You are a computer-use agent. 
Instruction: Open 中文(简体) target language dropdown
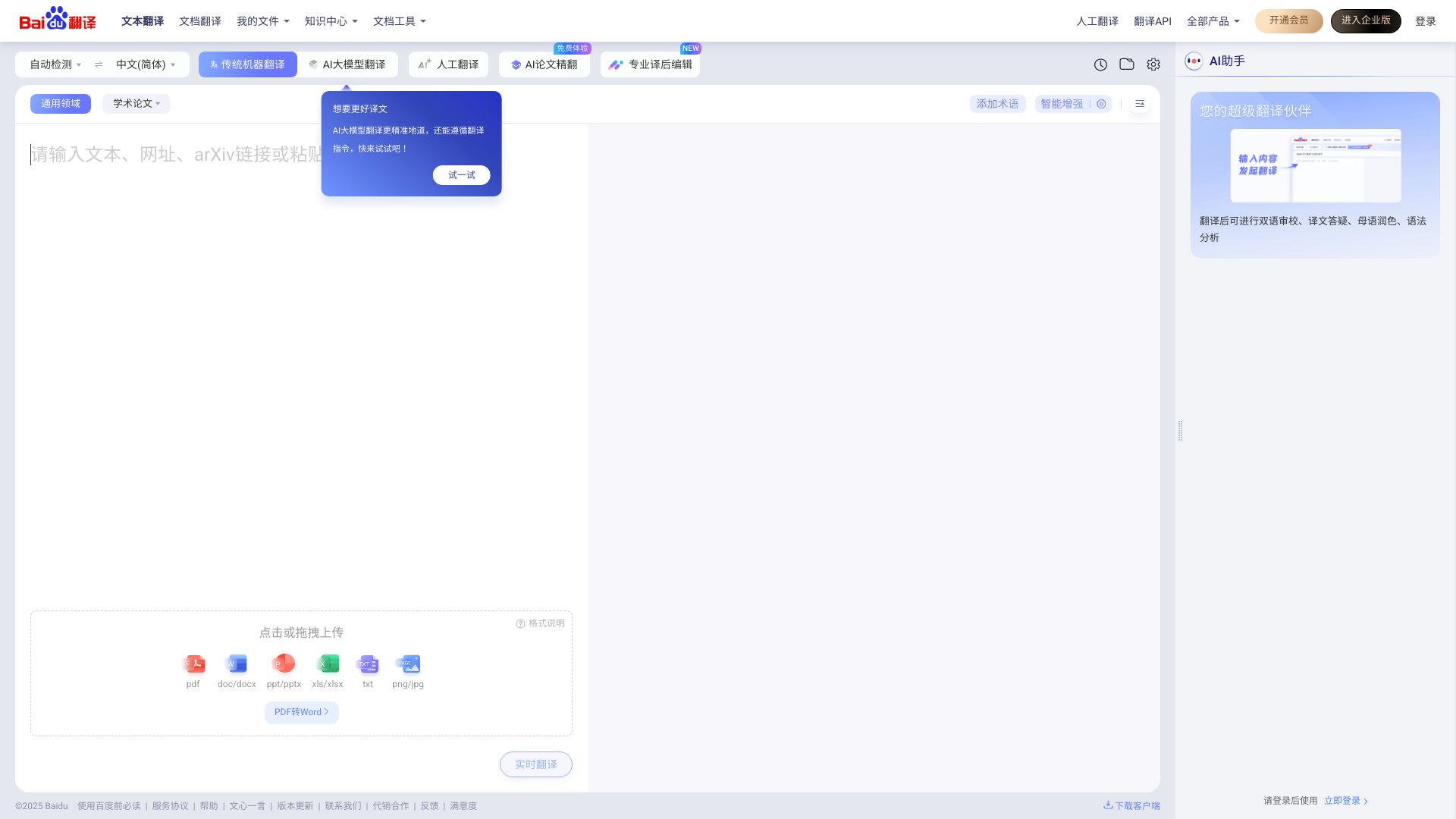coord(146,64)
